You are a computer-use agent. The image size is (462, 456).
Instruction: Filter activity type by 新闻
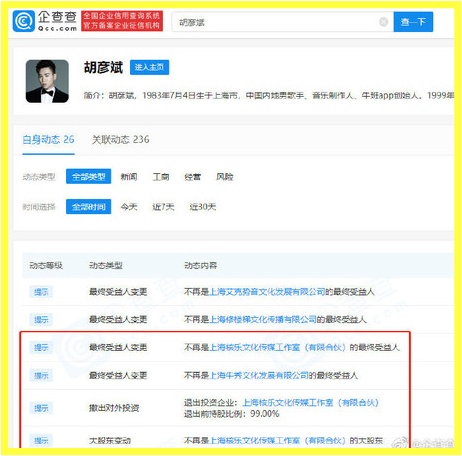click(129, 176)
